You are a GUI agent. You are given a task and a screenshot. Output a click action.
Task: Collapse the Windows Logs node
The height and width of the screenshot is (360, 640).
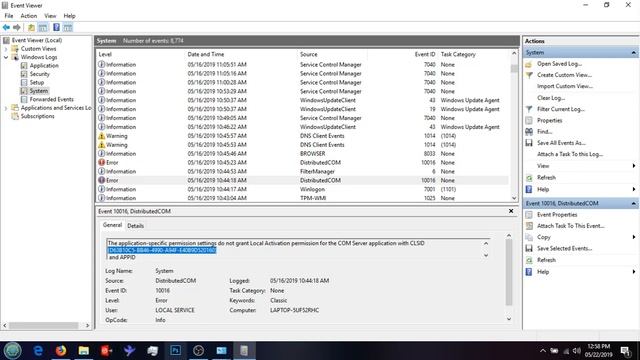6,57
